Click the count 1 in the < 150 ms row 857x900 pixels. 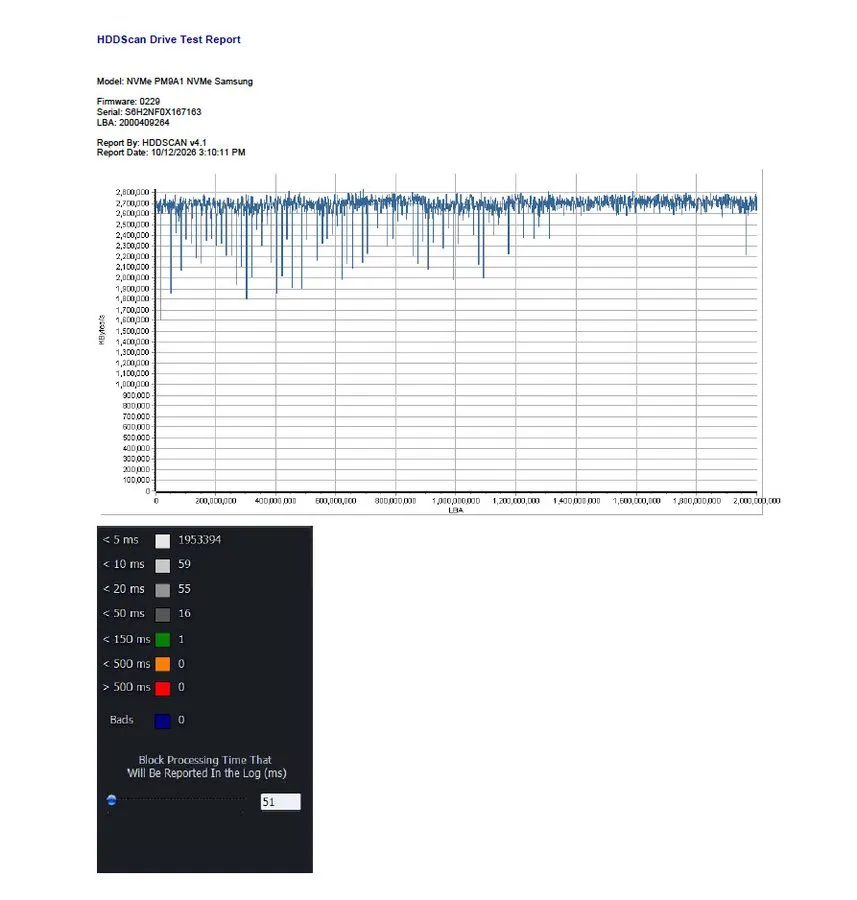pos(181,639)
